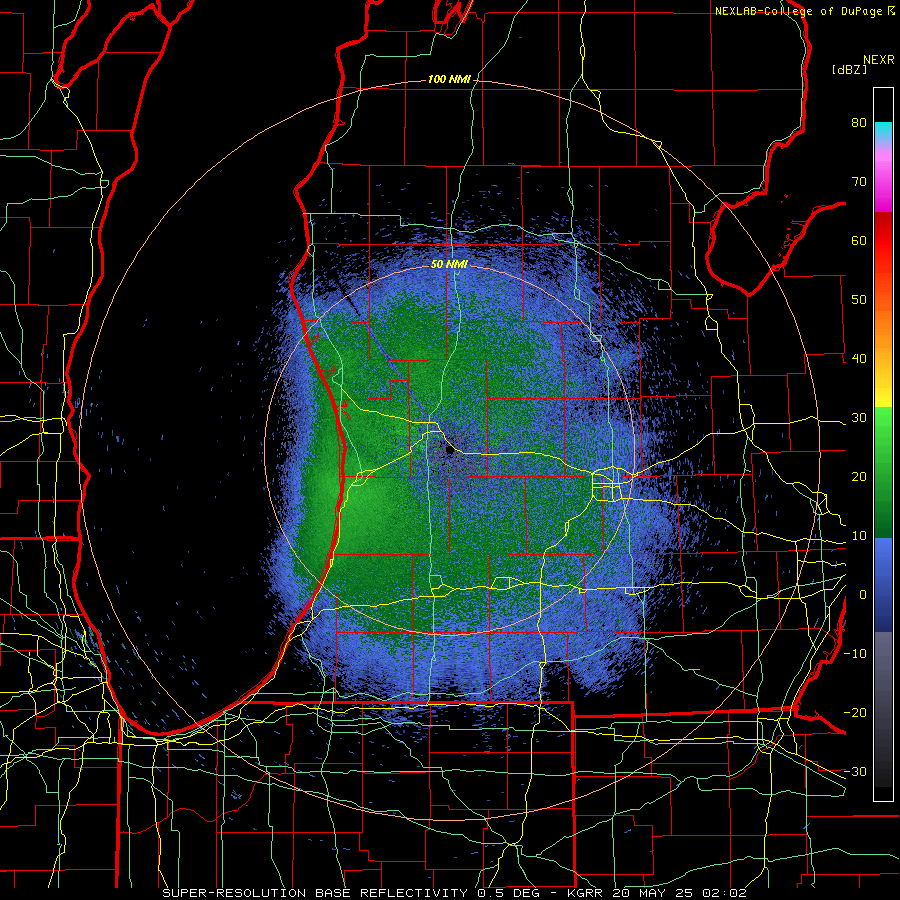
Task: Click the 40 value on dBZ scale
Action: pyautogui.click(x=859, y=359)
